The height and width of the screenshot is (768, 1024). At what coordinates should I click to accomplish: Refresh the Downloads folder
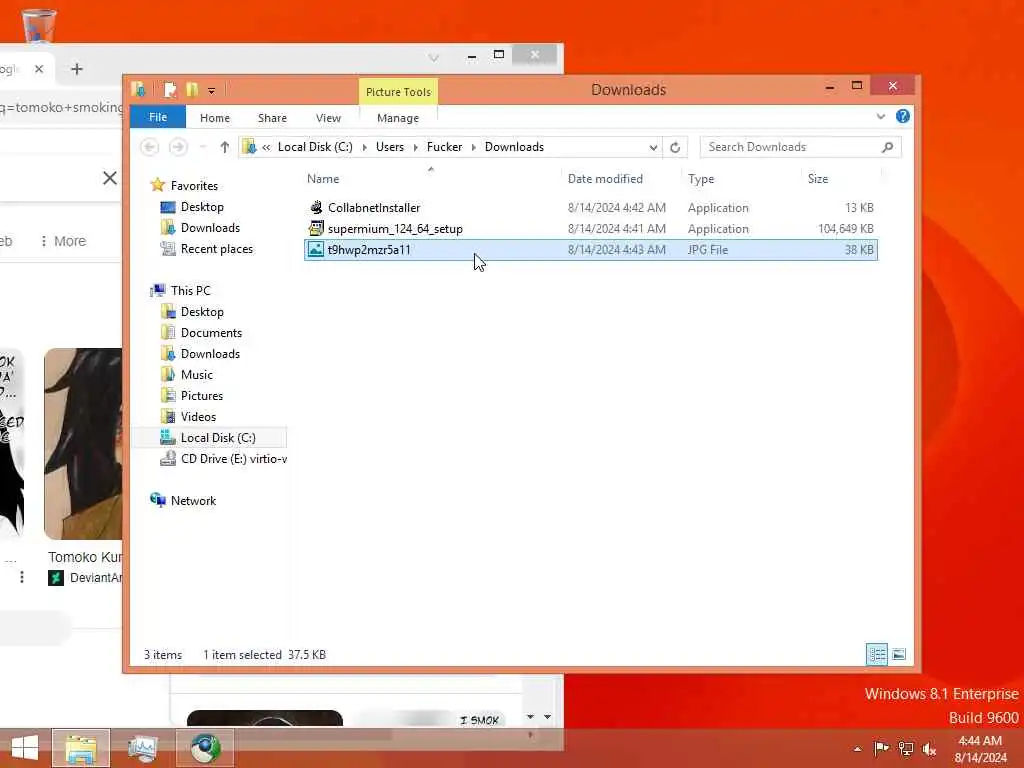675,147
